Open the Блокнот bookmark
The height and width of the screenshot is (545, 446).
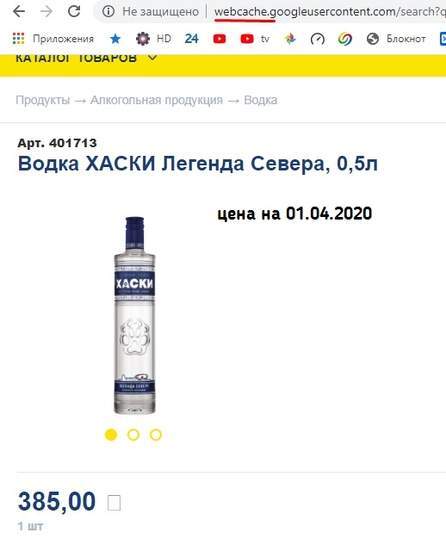(396, 39)
